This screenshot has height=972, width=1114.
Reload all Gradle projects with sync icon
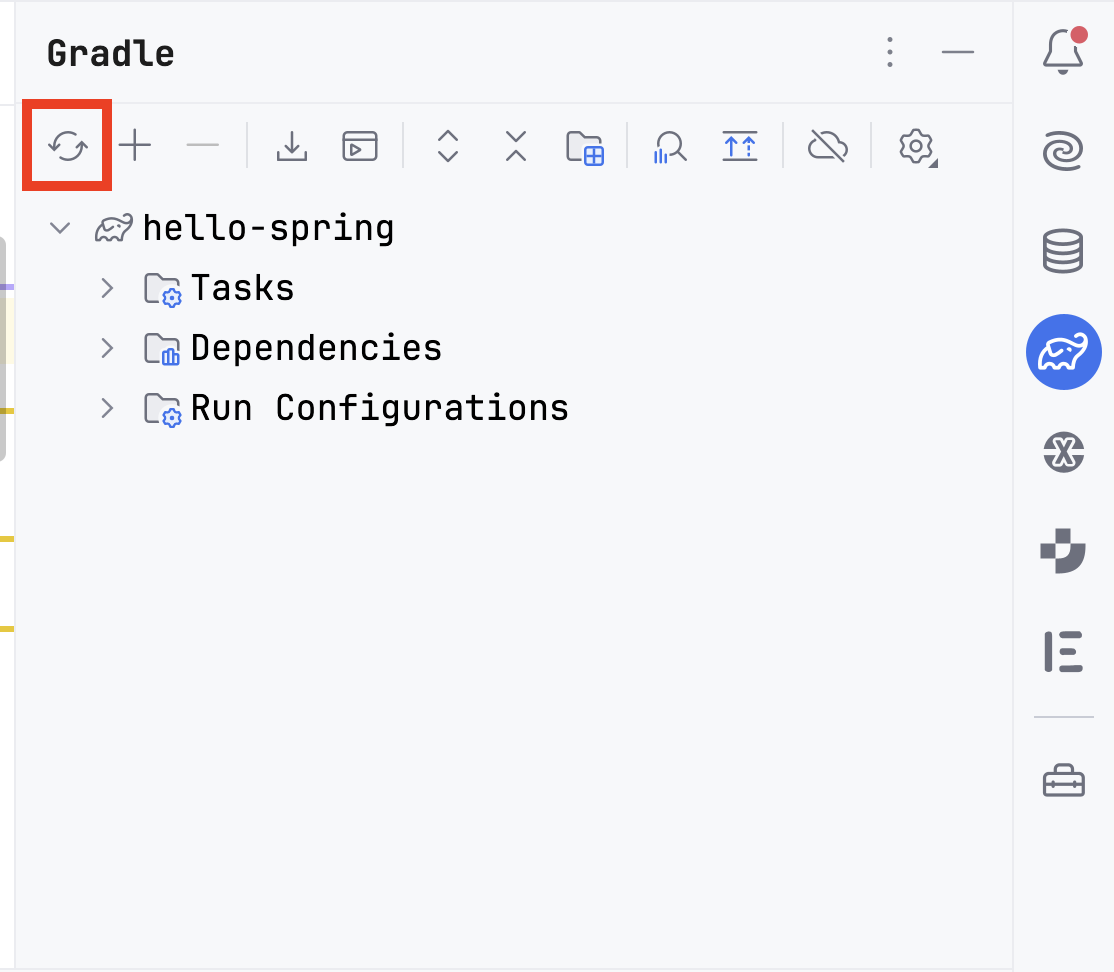67,146
